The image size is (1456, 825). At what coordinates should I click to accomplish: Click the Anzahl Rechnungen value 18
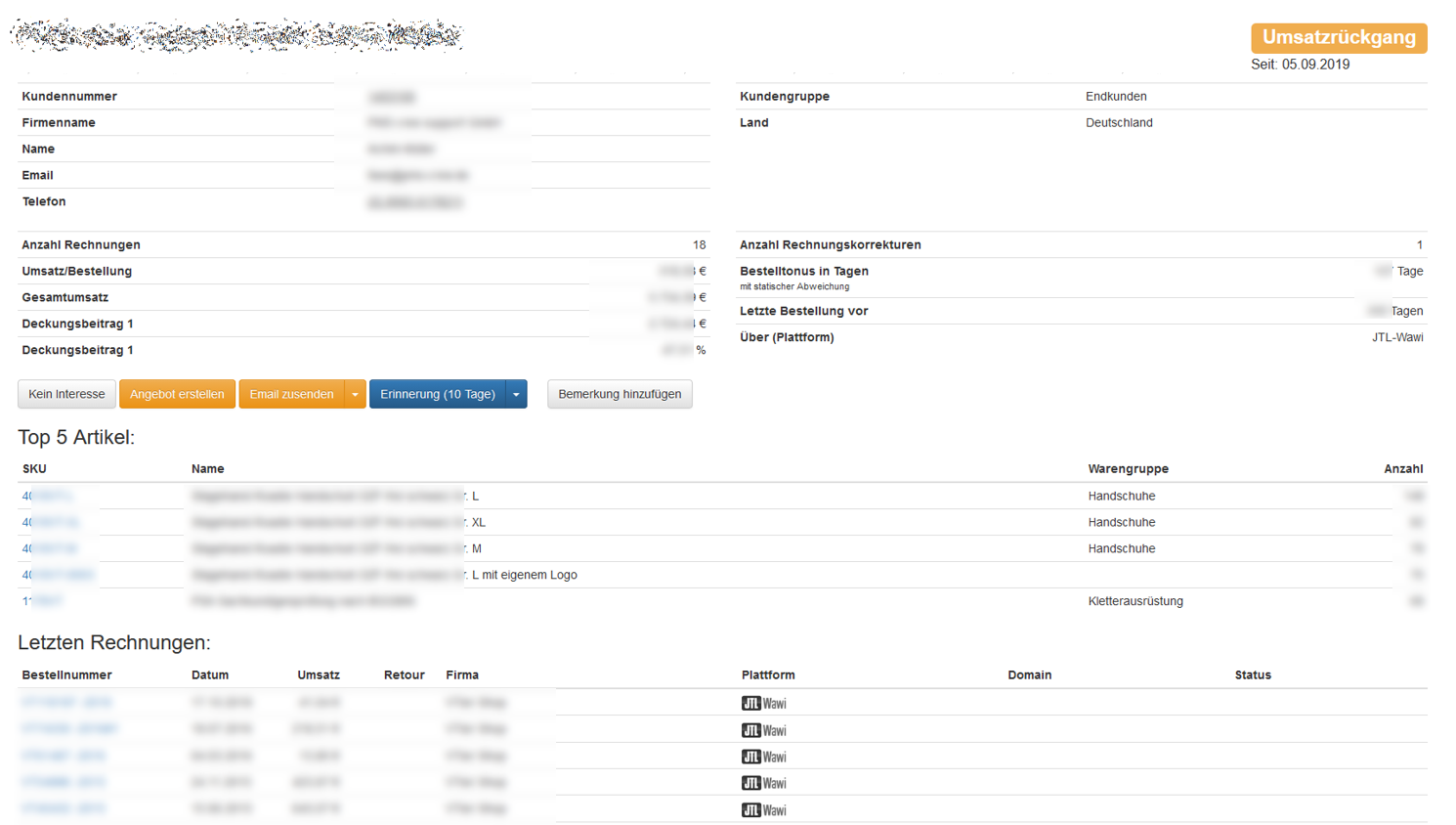click(699, 245)
